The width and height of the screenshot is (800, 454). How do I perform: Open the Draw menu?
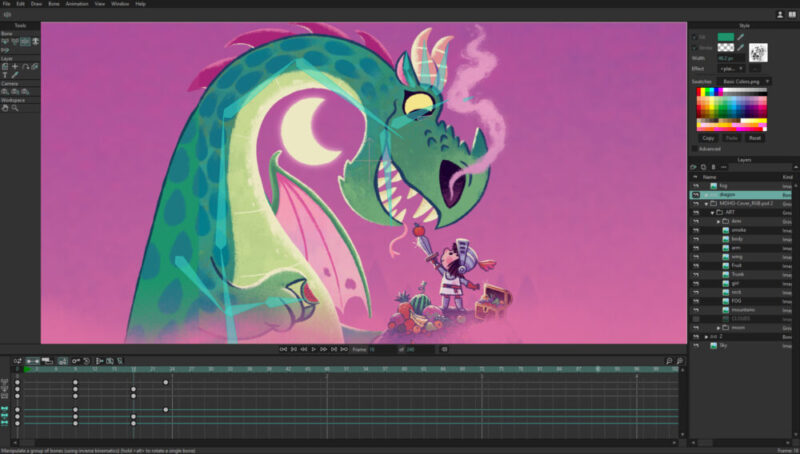(x=36, y=4)
